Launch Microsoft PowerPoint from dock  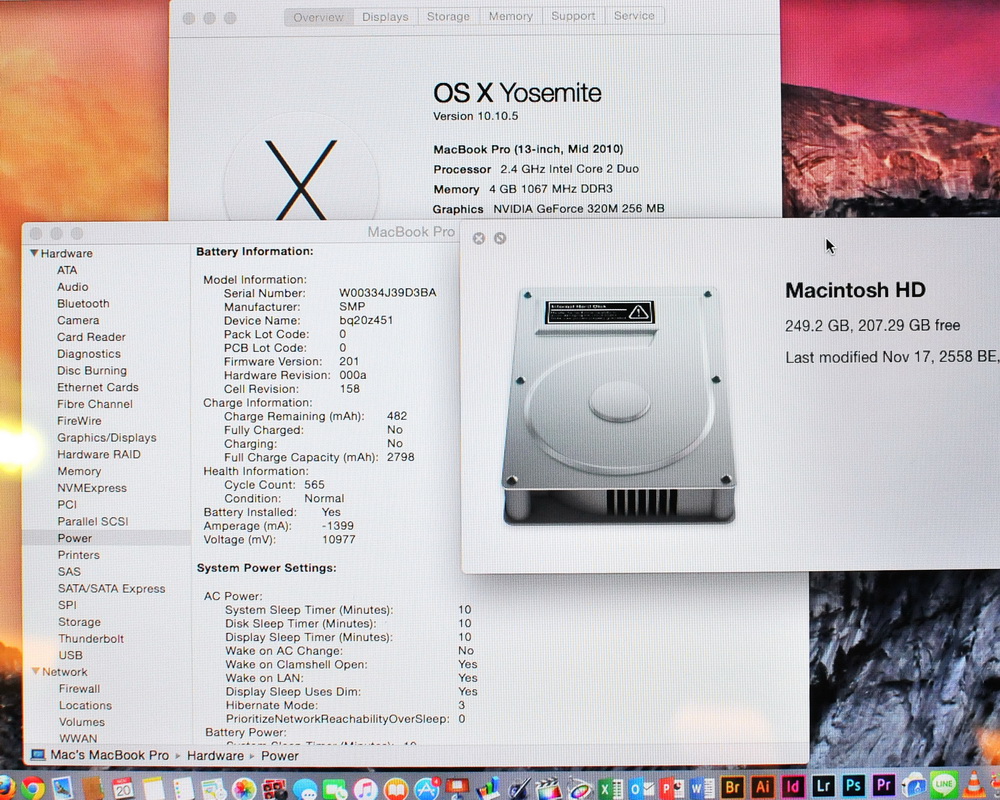[x=672, y=788]
